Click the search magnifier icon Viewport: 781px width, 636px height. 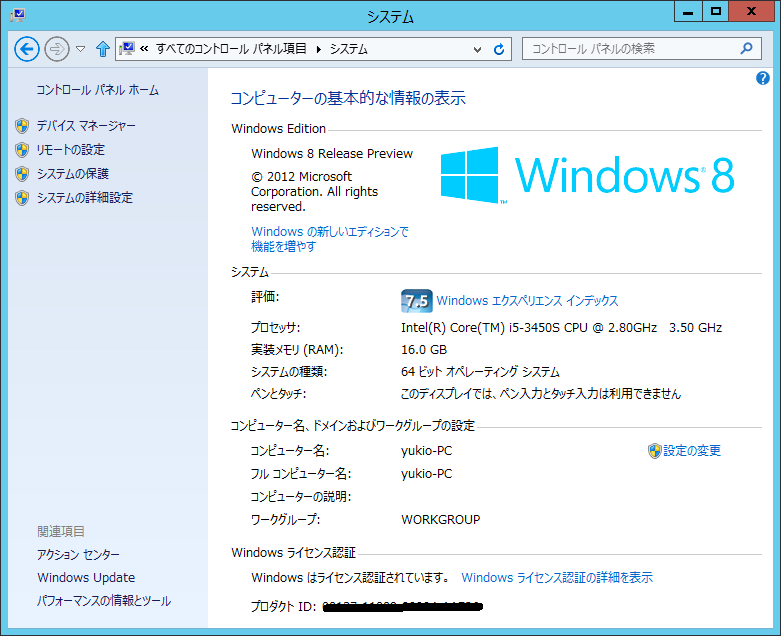click(746, 48)
